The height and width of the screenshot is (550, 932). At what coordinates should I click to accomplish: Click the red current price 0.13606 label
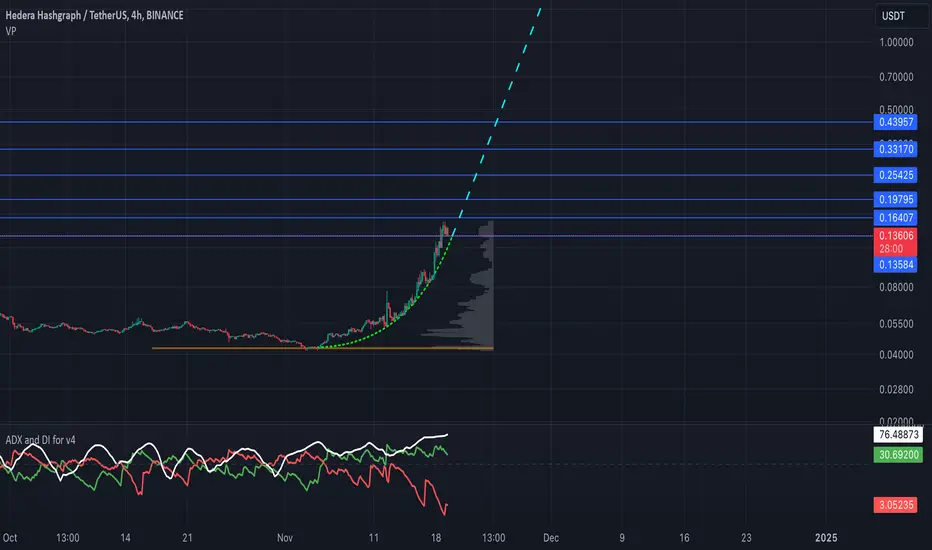pyautogui.click(x=895, y=242)
